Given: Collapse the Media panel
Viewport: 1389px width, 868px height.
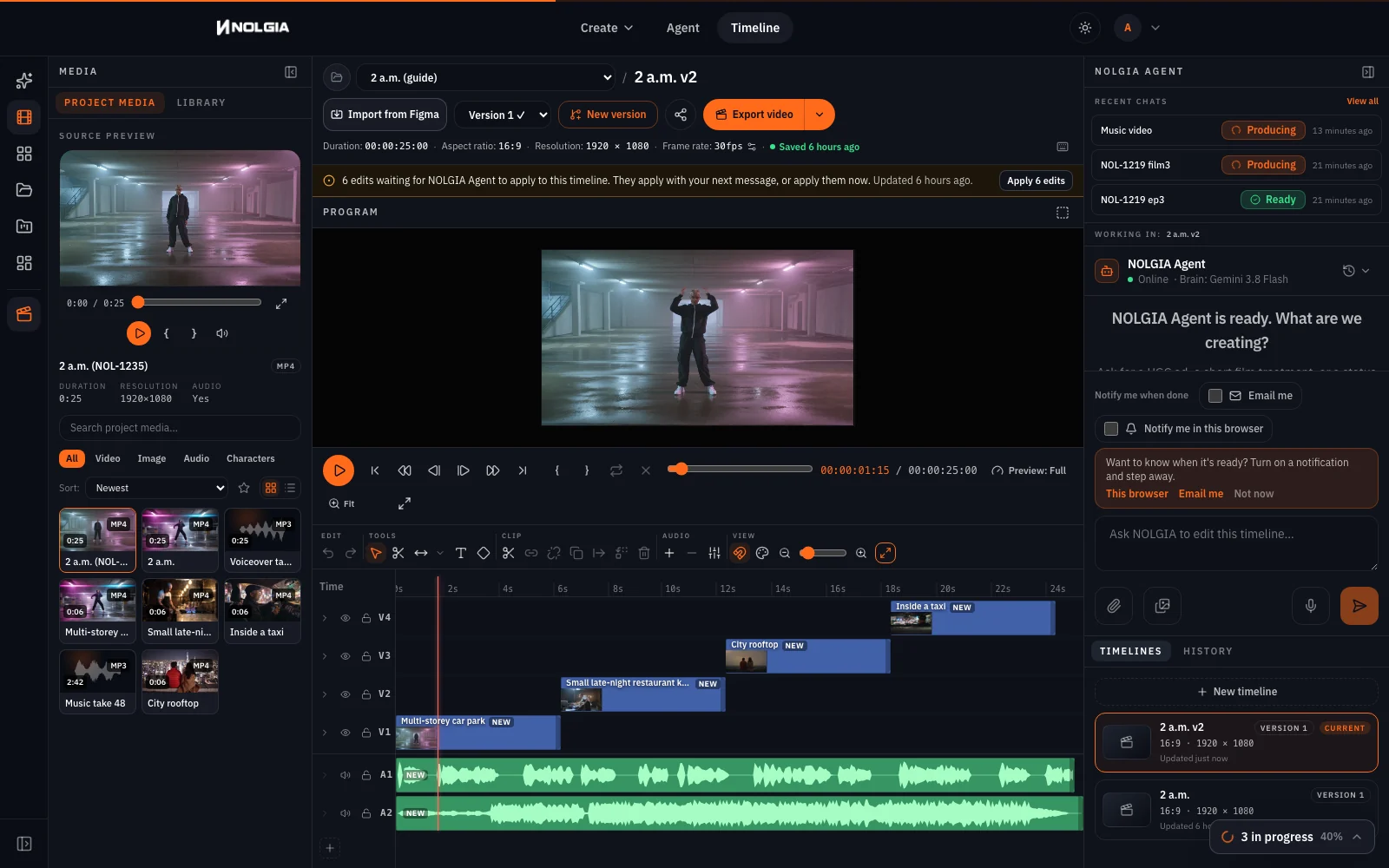Looking at the screenshot, I should (291, 72).
